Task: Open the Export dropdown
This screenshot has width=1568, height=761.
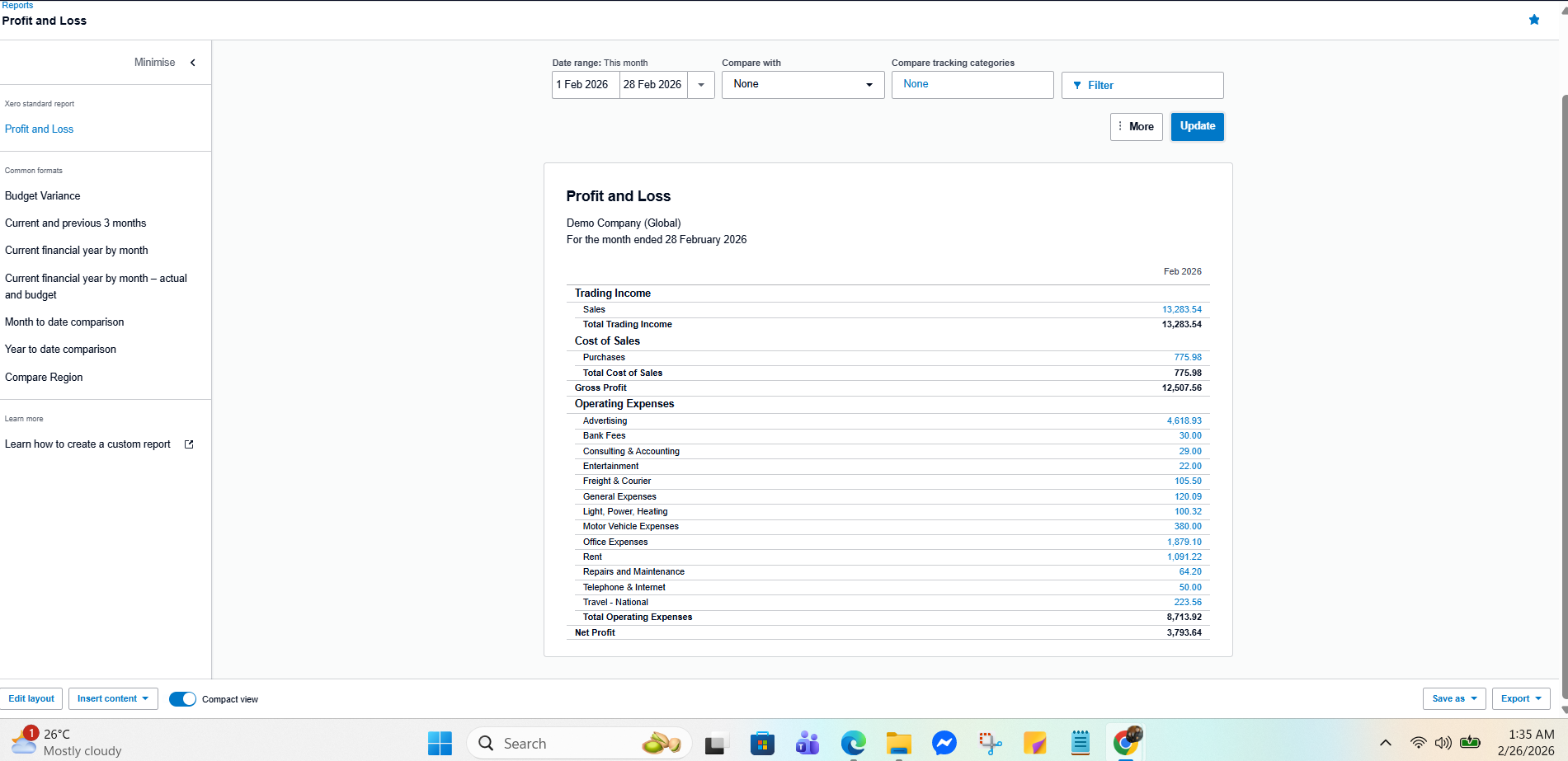Action: [1521, 699]
